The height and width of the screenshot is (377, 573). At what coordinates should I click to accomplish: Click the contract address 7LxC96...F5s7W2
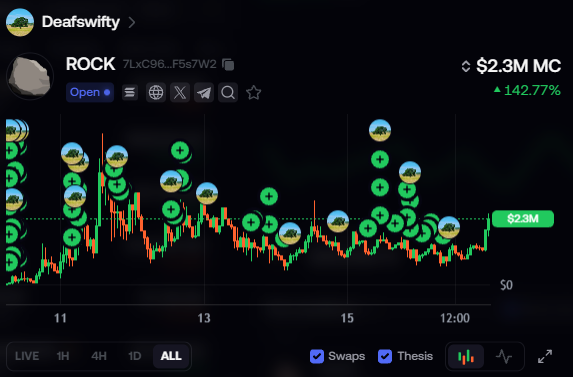[x=170, y=64]
